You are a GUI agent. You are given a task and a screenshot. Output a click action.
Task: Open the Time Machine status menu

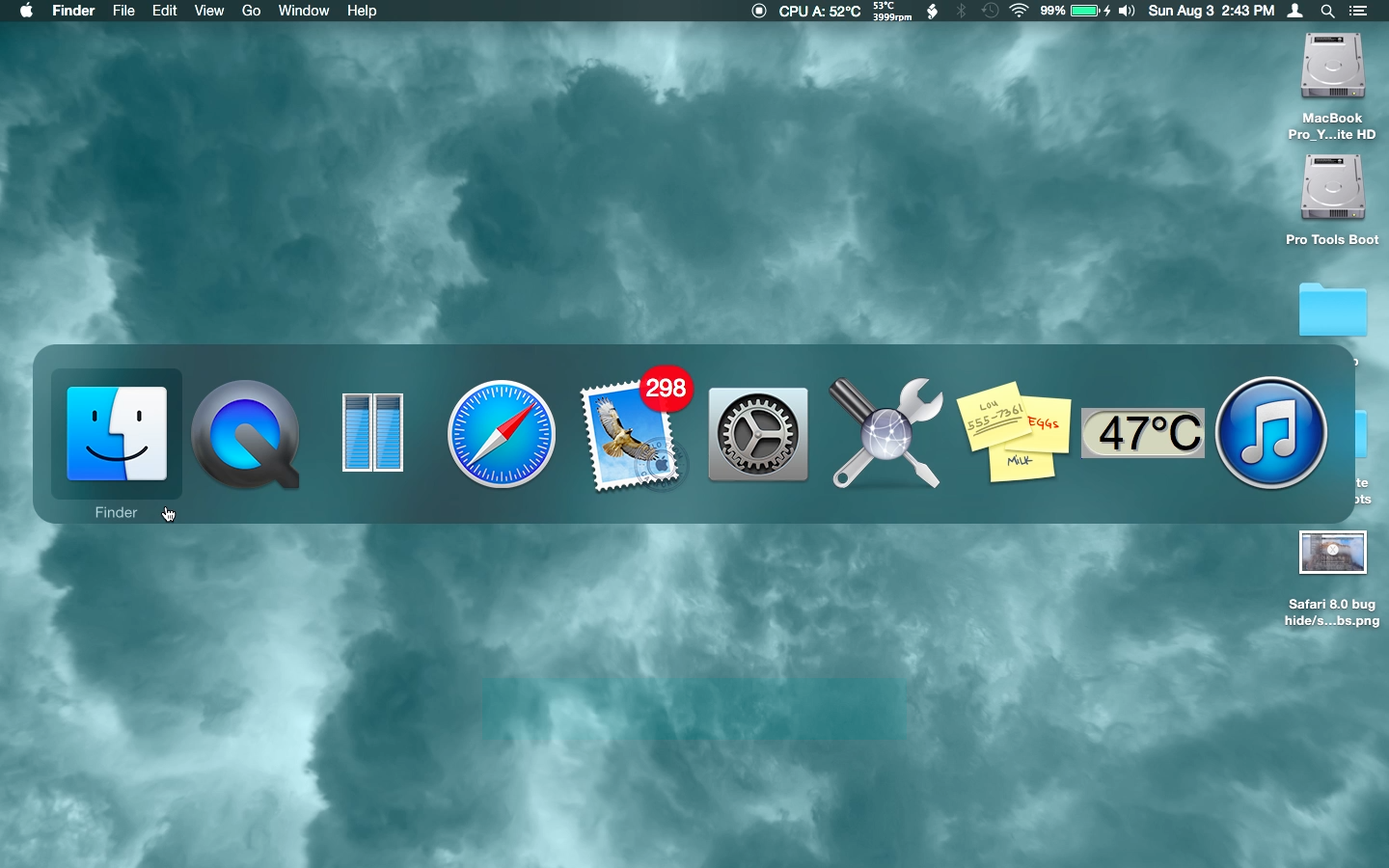(991, 11)
